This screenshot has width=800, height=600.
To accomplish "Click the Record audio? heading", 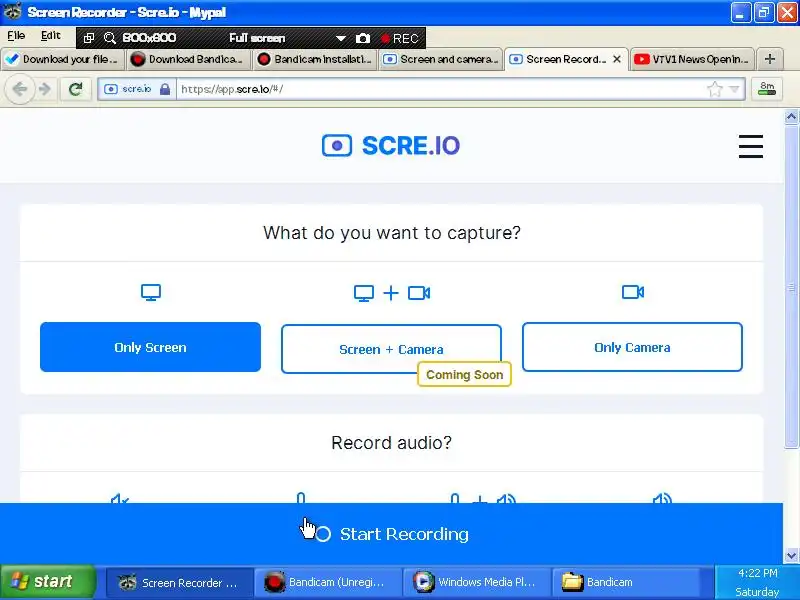I will pos(391,442).
